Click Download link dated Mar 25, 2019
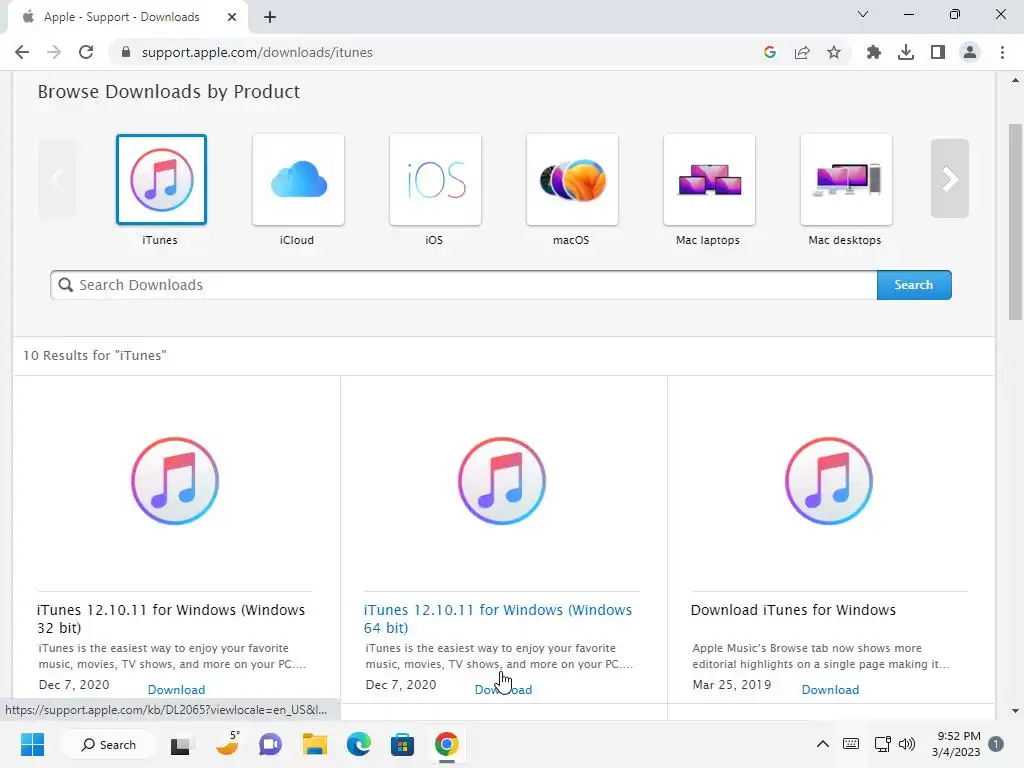This screenshot has width=1024, height=768. [x=830, y=690]
